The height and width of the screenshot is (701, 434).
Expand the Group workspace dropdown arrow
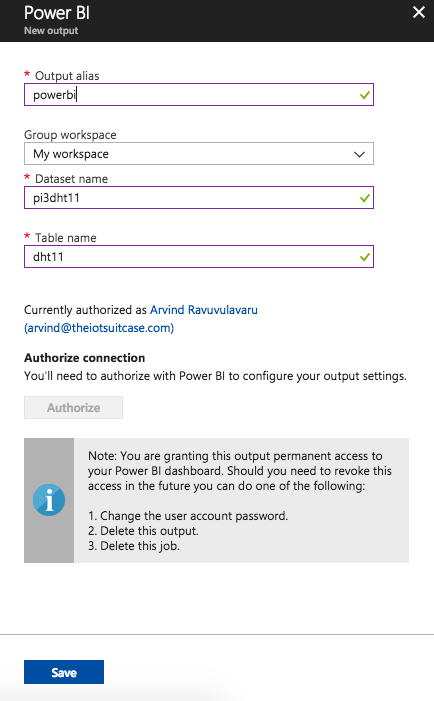point(359,154)
